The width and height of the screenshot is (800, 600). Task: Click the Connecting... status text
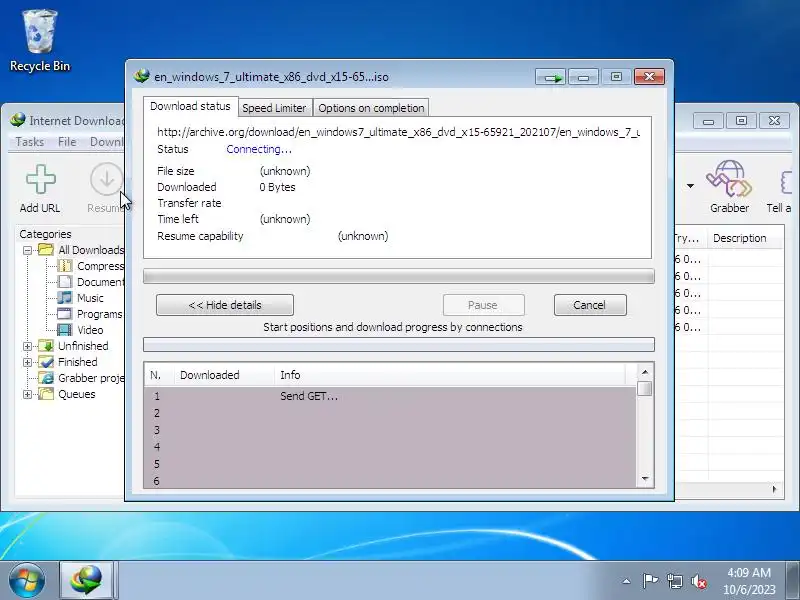tap(259, 149)
